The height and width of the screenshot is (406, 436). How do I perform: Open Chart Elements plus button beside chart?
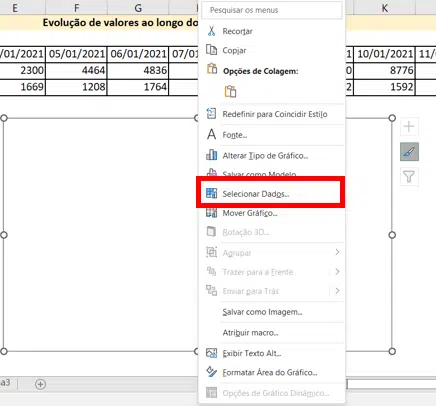(409, 127)
